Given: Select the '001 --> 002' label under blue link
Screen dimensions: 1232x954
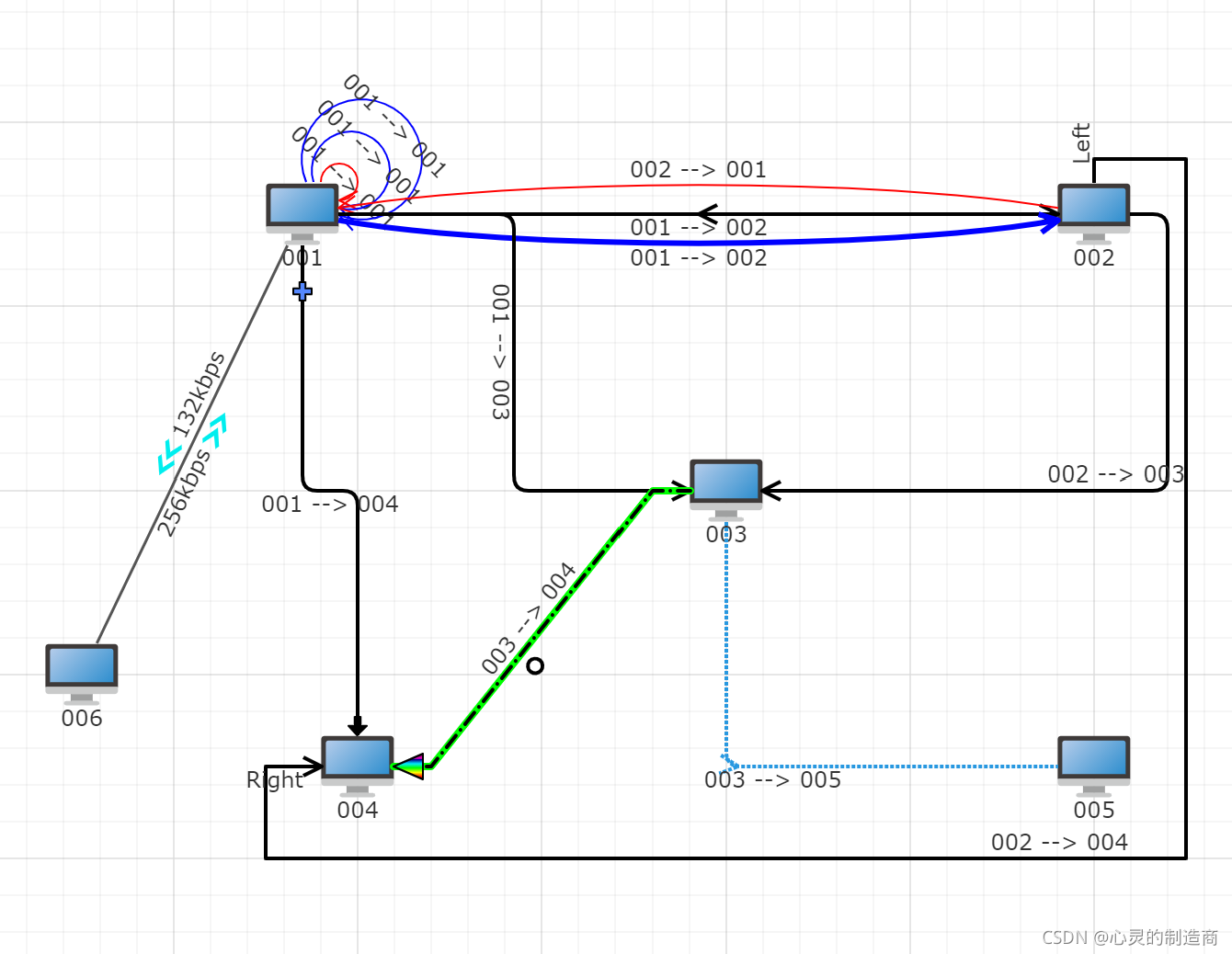Looking at the screenshot, I should [698, 257].
